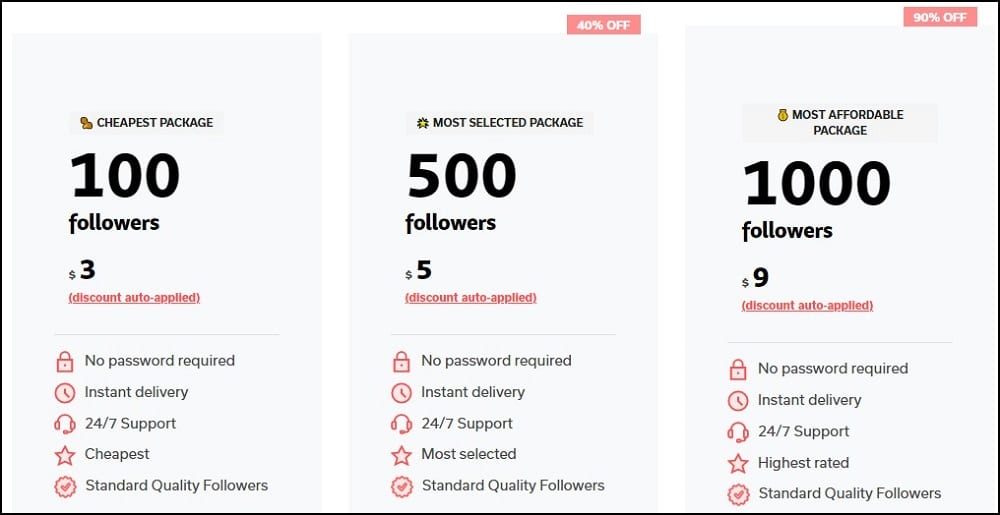The image size is (1000, 515).
Task: Click the Highest rated feature text
Action: [803, 463]
